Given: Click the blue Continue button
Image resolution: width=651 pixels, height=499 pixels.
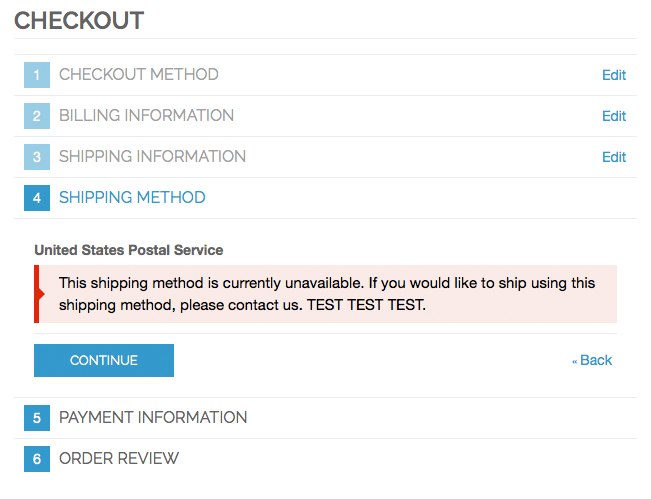Looking at the screenshot, I should click(104, 360).
